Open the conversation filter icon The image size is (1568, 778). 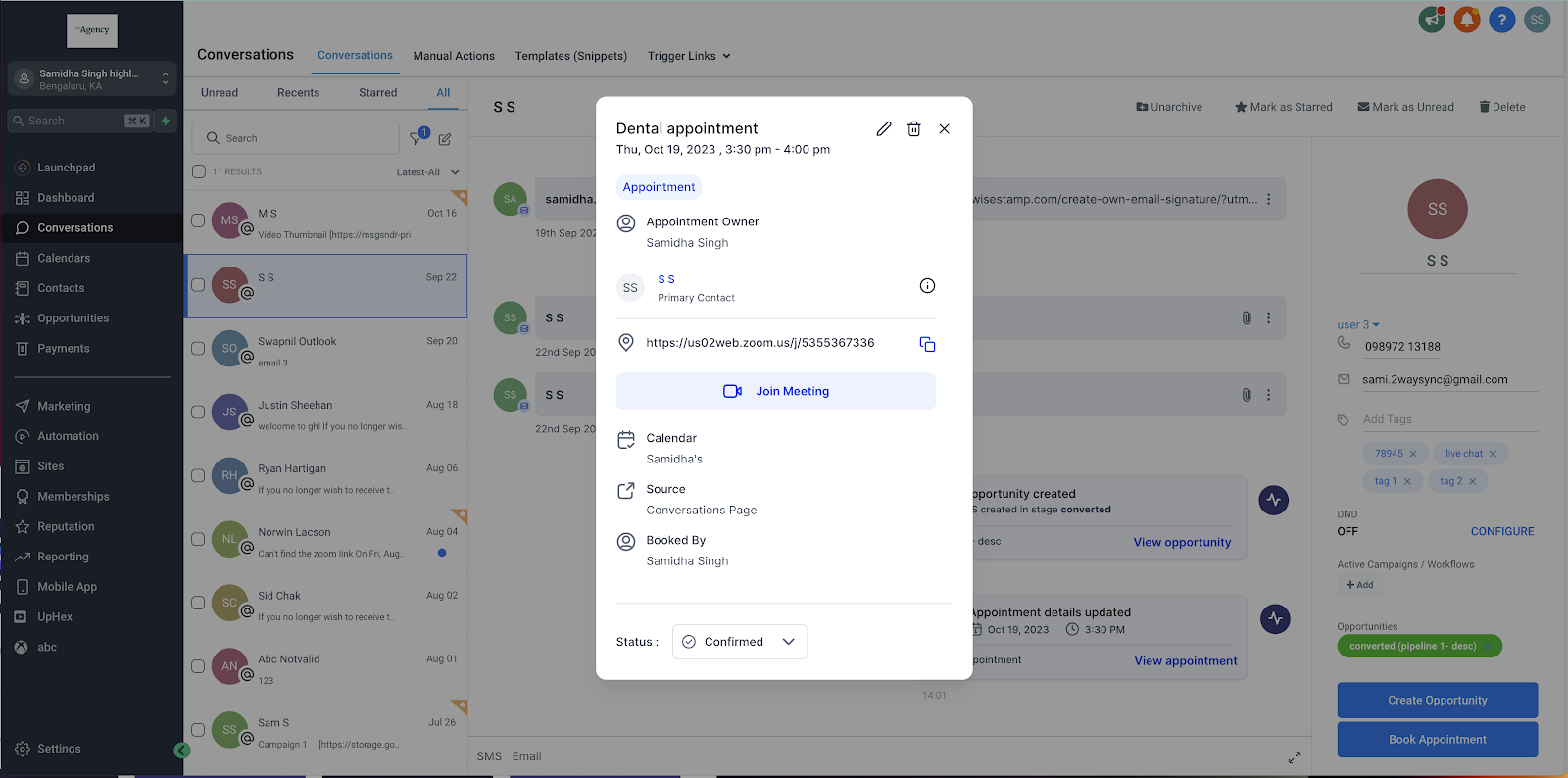[416, 138]
